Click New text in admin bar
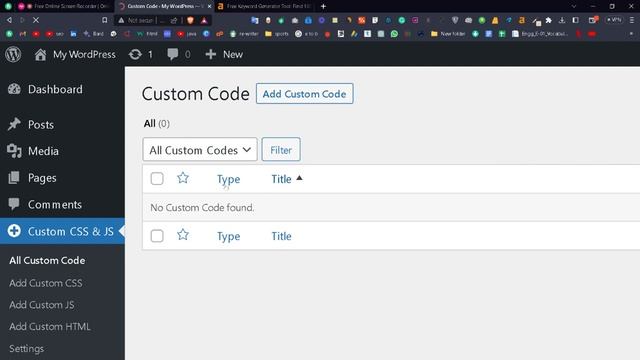The height and width of the screenshot is (360, 640). click(x=233, y=54)
